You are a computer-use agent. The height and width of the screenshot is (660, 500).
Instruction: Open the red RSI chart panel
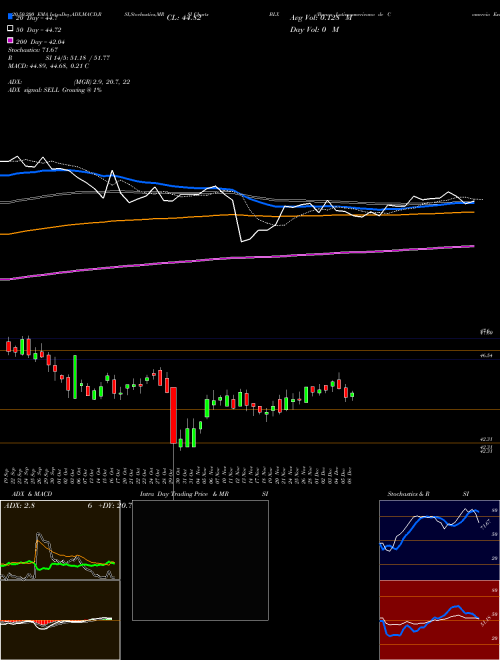coord(439,620)
